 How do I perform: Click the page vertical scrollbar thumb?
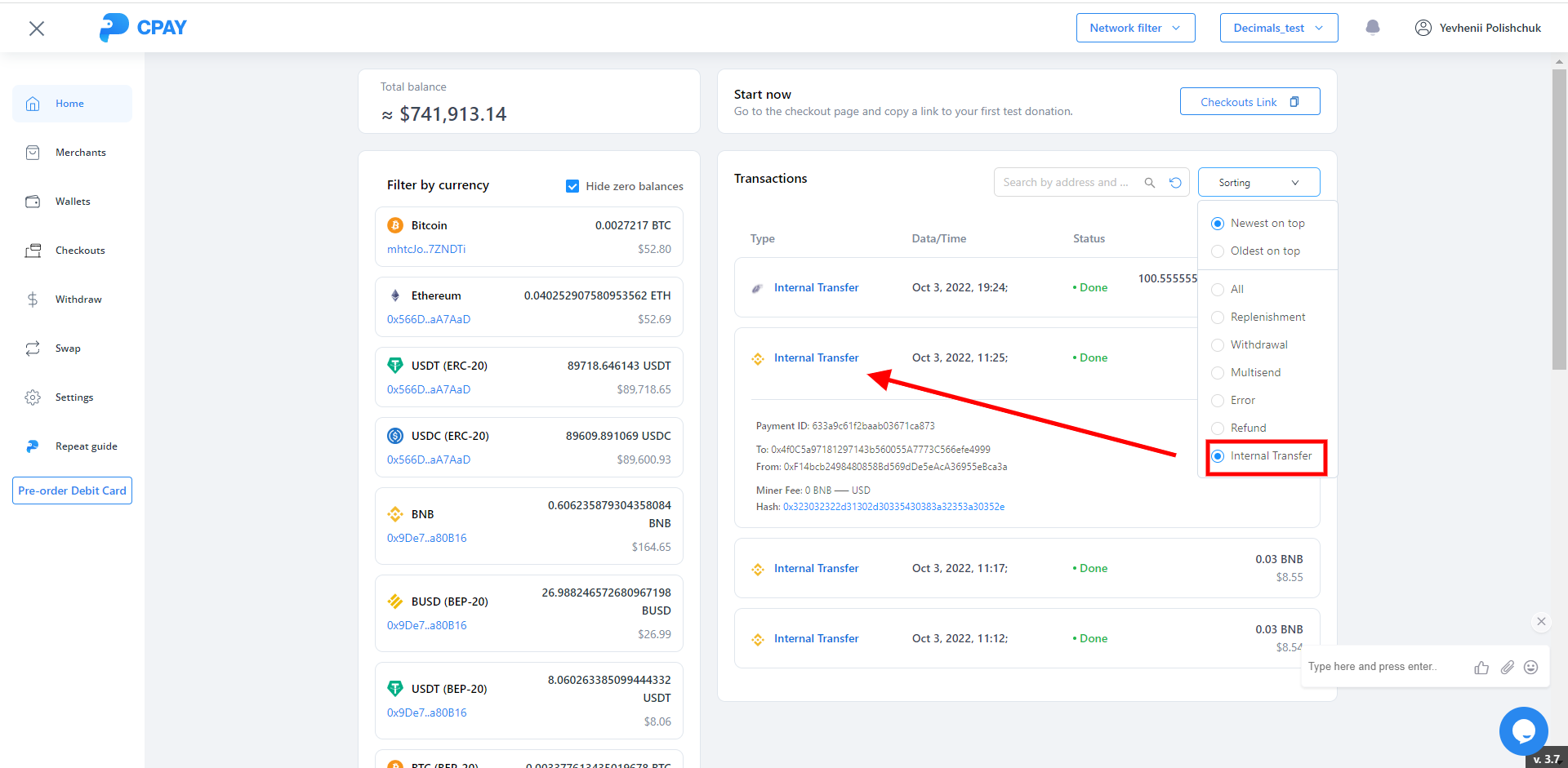click(x=1559, y=220)
